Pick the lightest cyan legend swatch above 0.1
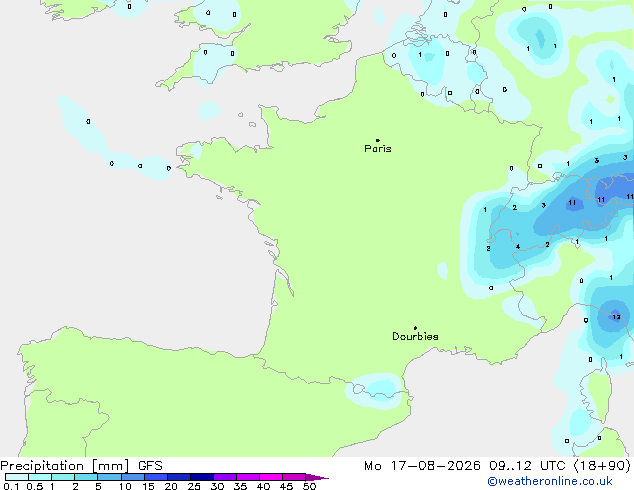 tap(17, 477)
